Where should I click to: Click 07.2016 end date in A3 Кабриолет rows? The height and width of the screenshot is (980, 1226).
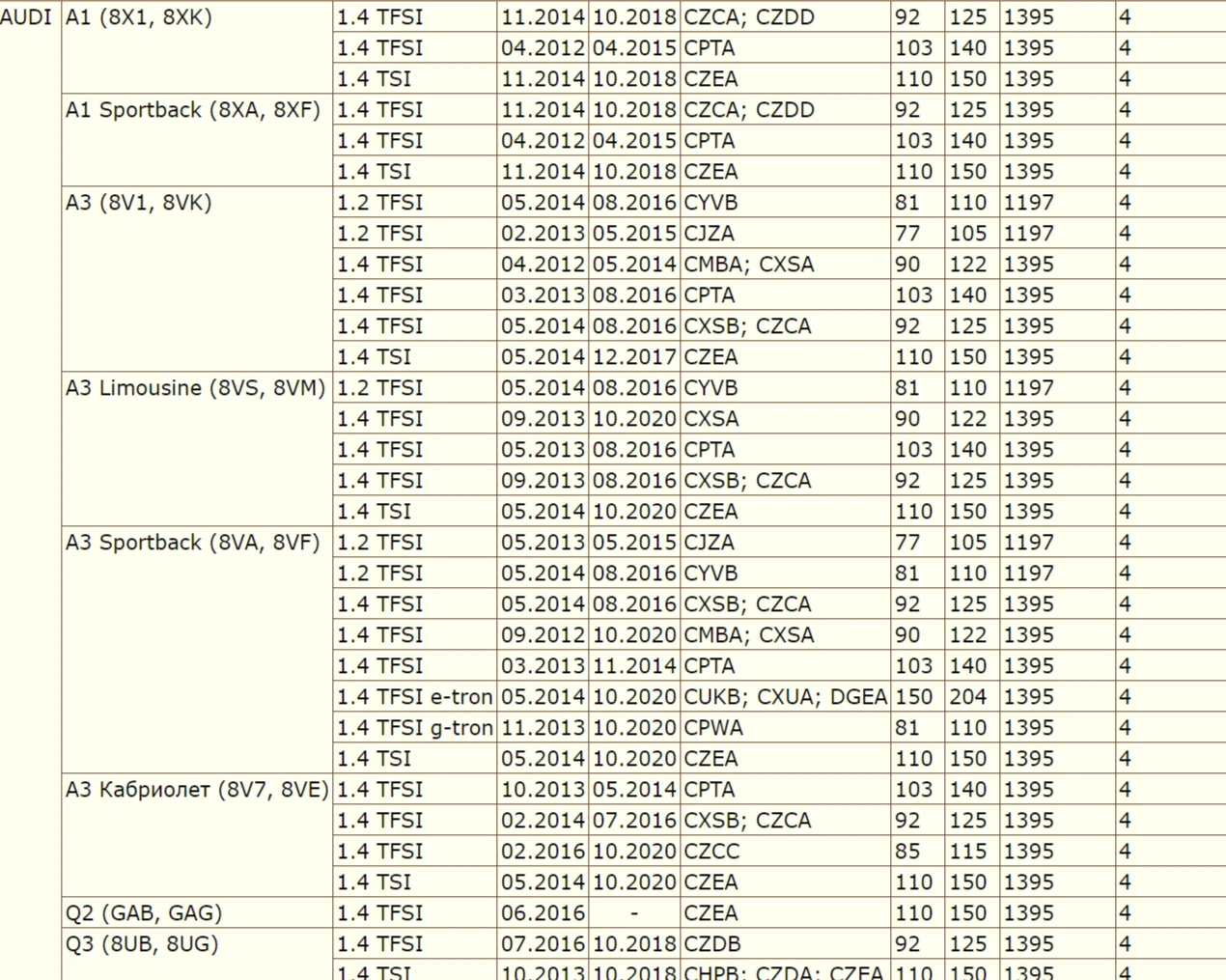click(x=634, y=821)
